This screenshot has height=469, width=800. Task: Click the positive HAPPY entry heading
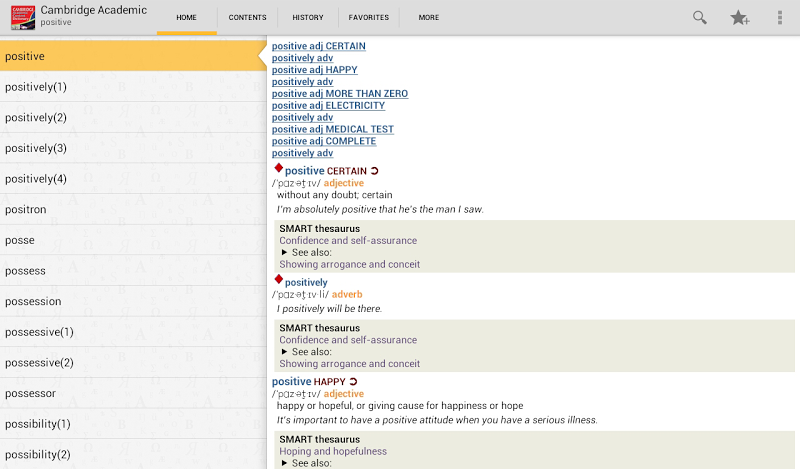pyautogui.click(x=309, y=382)
